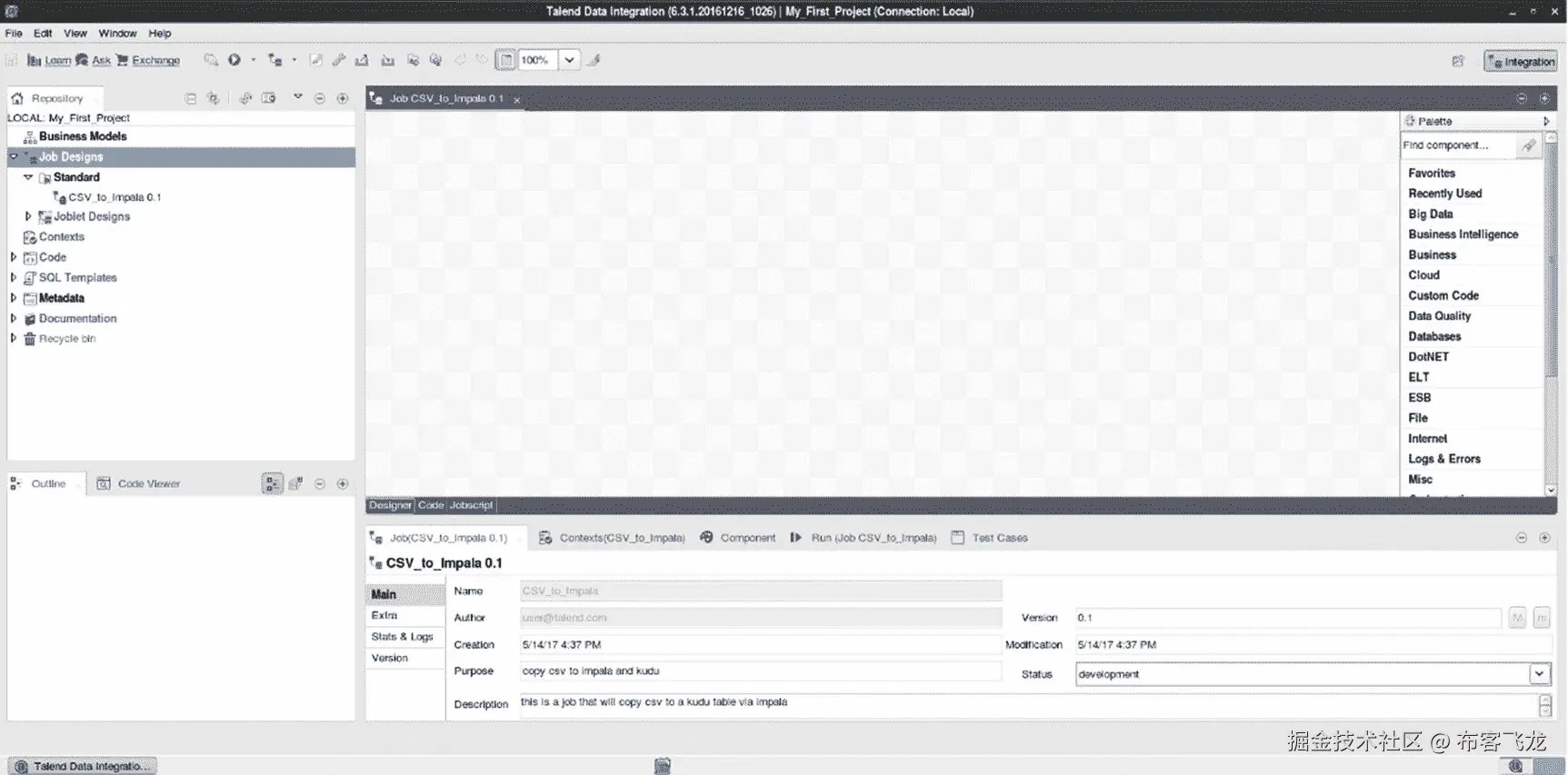Select the Designer editor tab
The height and width of the screenshot is (775, 1568).
pos(390,505)
